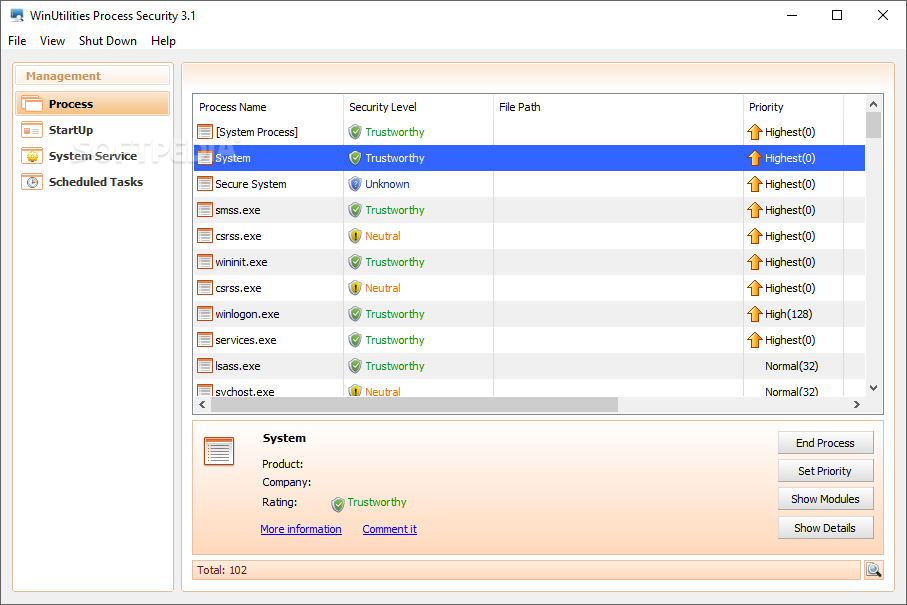This screenshot has width=907, height=605.
Task: Click the Trustworthy shield for [System Process]
Action: 355,132
